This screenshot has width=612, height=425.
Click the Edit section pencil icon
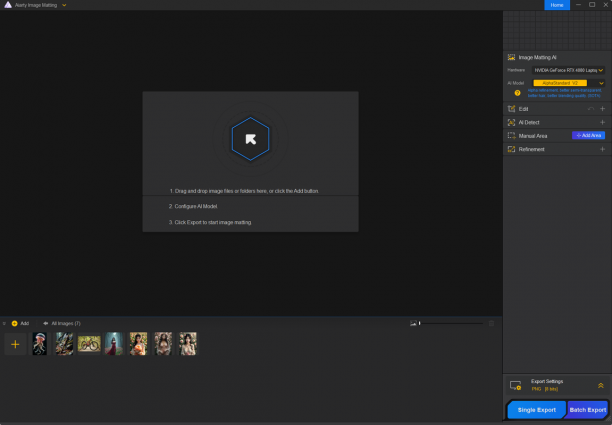coord(511,109)
